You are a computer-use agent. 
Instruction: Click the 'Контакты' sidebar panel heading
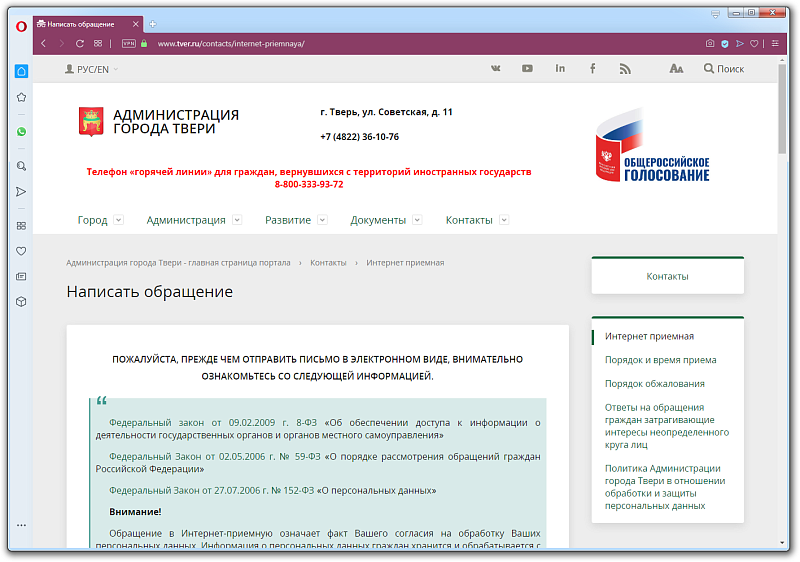[667, 276]
